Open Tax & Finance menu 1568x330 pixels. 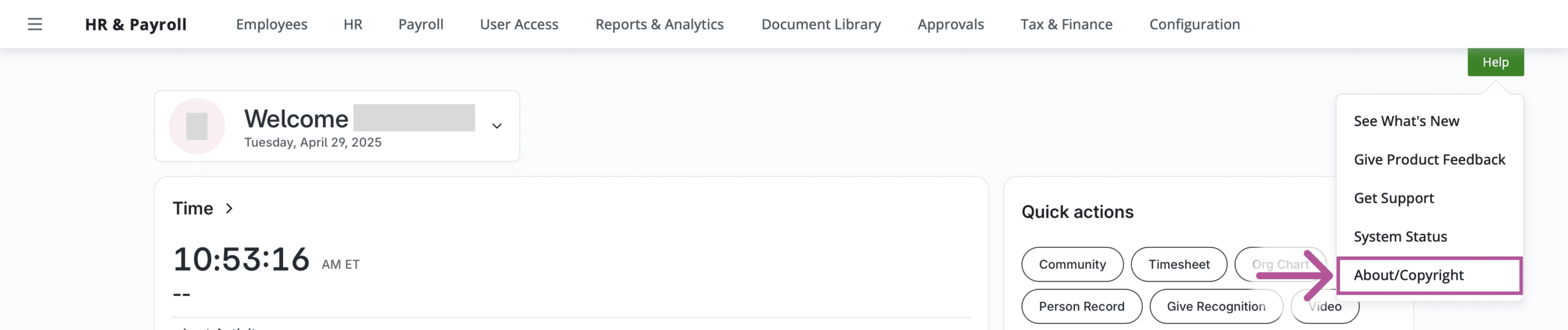[1066, 24]
